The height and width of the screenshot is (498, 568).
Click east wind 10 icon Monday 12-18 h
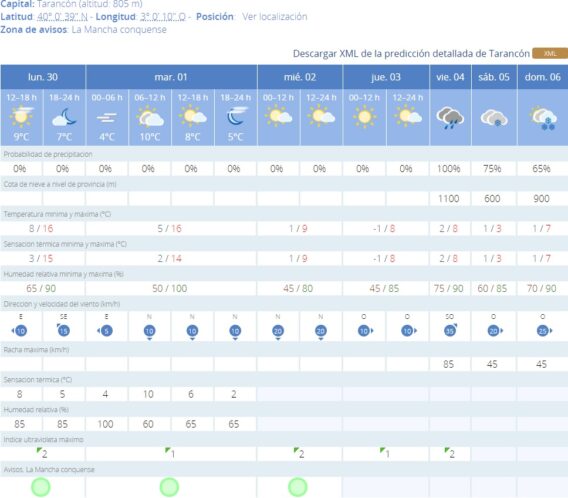click(x=20, y=331)
